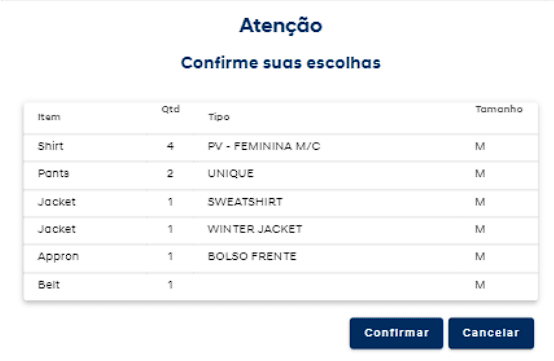Click the Atenção dialog title
The width and height of the screenshot is (554, 361).
point(281,25)
